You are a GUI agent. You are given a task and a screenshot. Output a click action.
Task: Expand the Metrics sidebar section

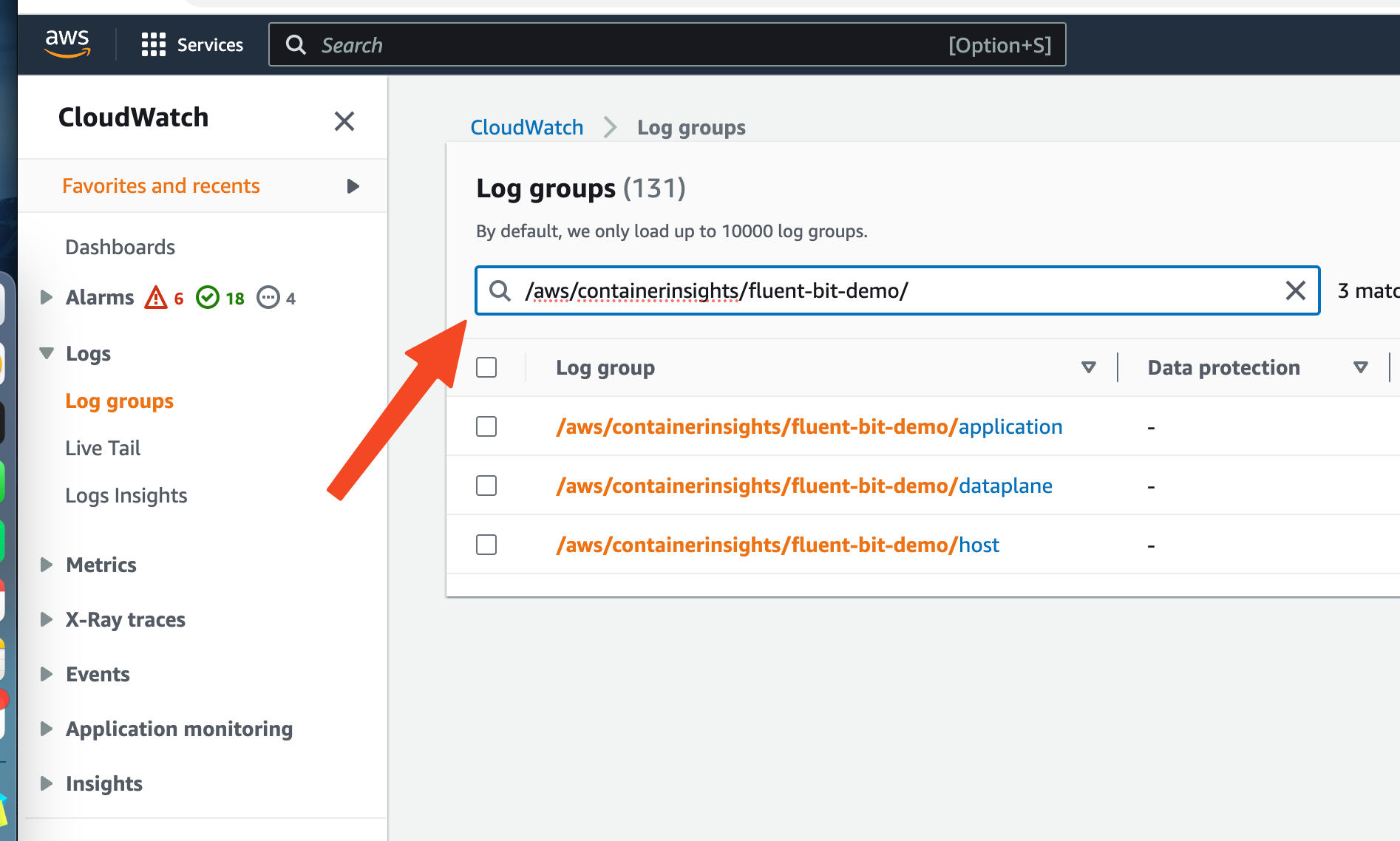47,565
